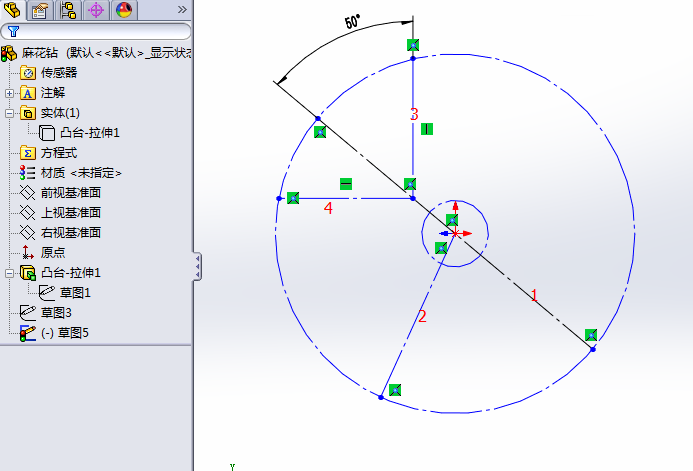Expand the 注解 annotations folder
Viewport: 693px width, 471px height.
[10, 92]
